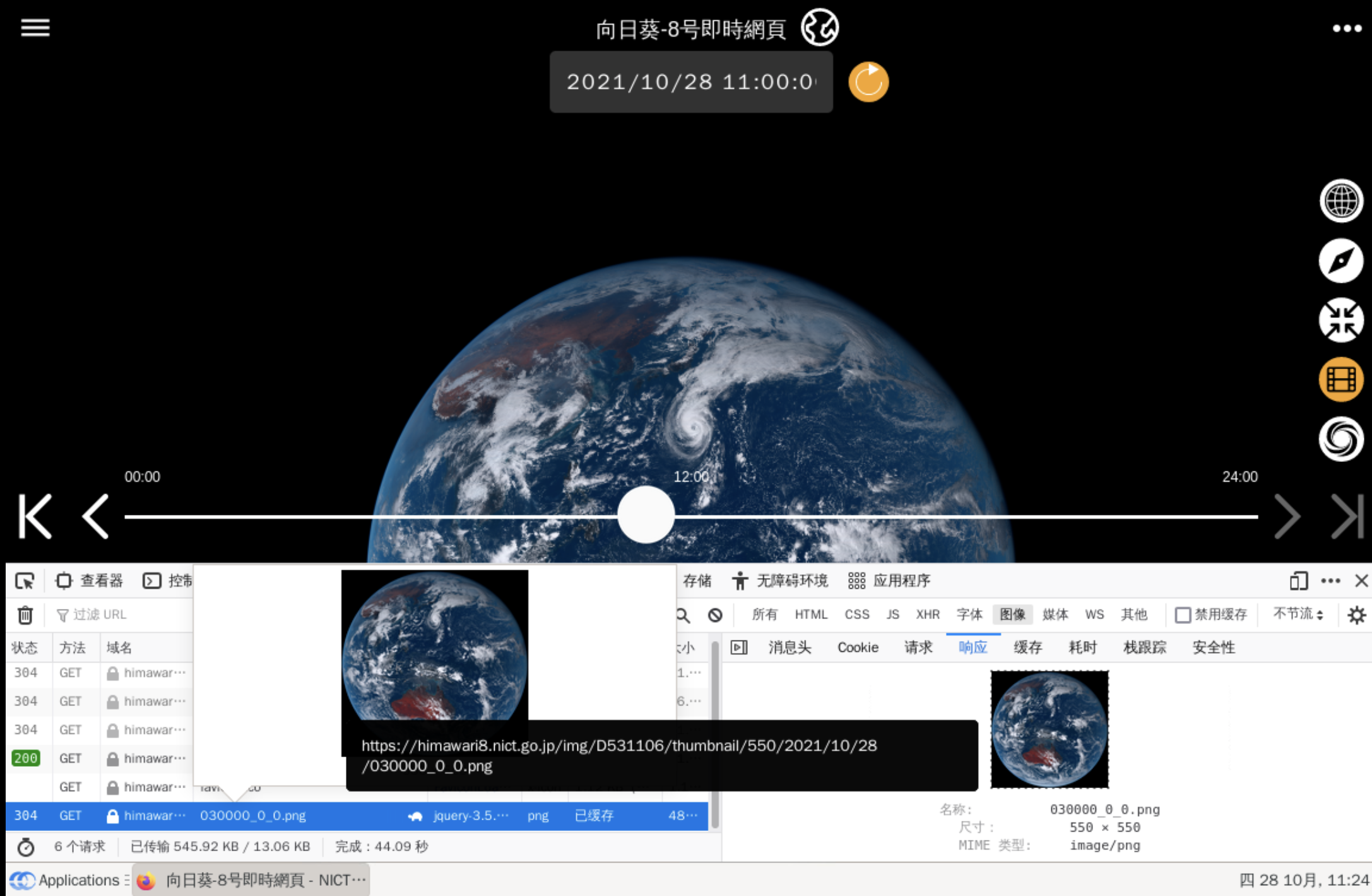Viewport: 1372px width, 896px height.
Task: Click the performance analysis stopwatch icon
Action: (26, 847)
